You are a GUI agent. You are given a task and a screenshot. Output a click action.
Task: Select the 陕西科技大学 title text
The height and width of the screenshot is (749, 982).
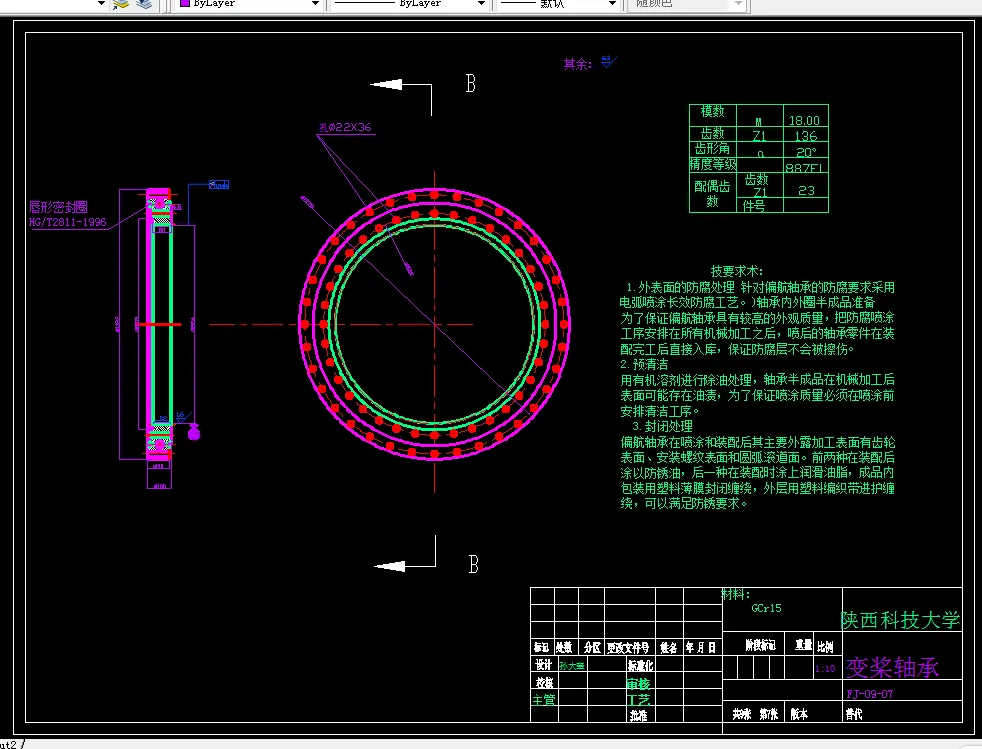point(901,620)
